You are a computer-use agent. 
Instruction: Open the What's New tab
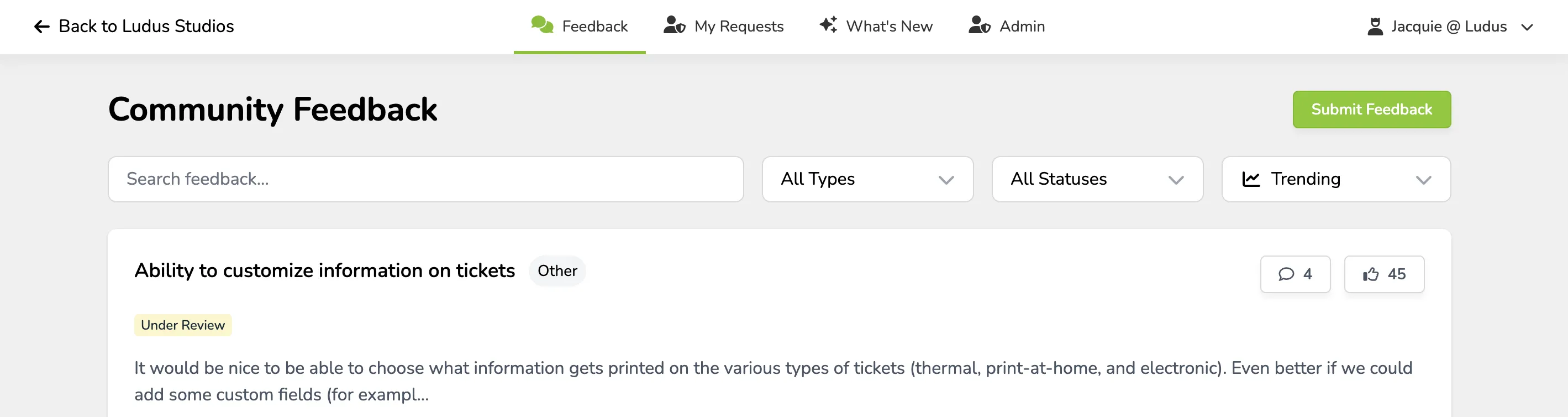pyautogui.click(x=876, y=26)
